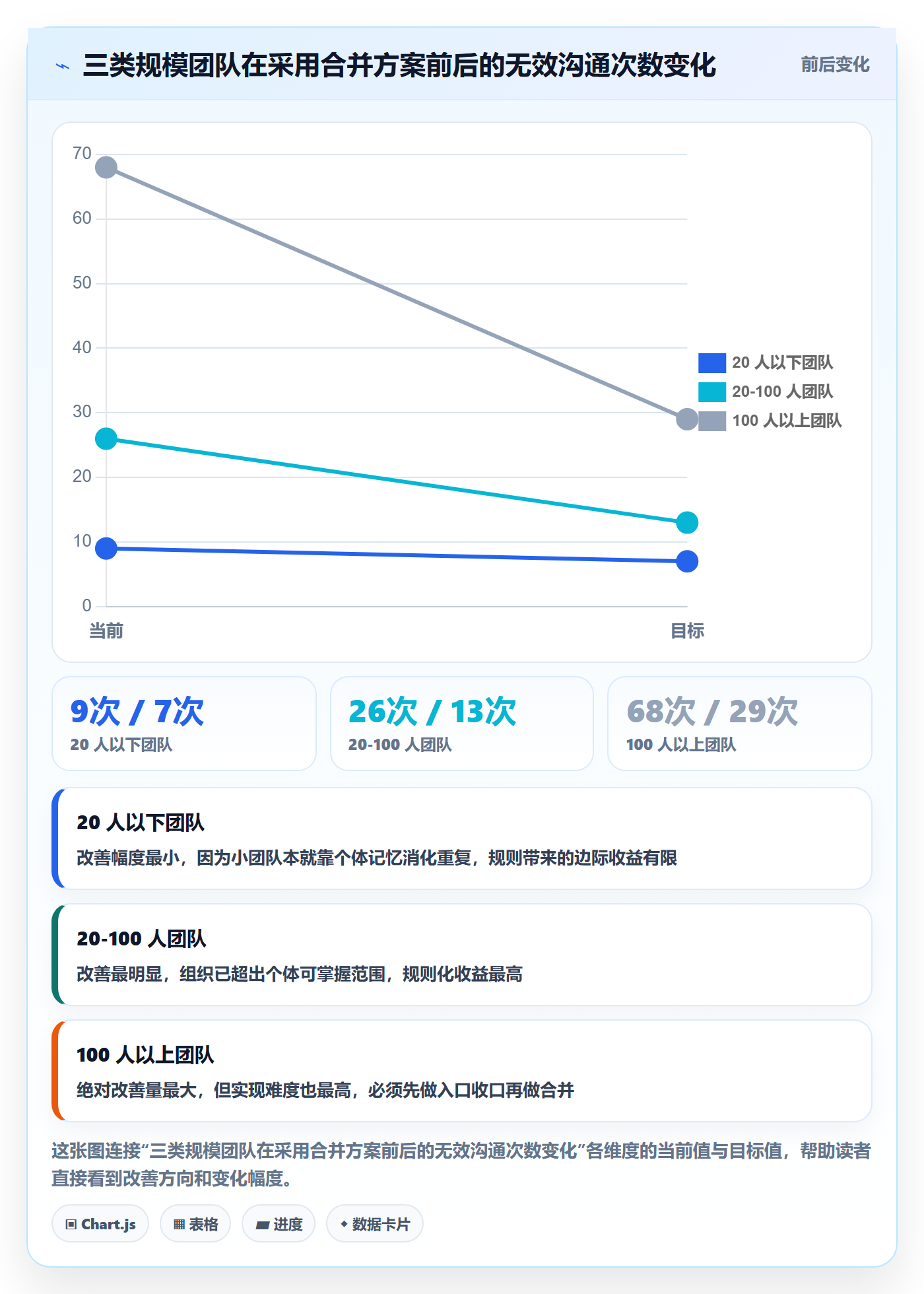This screenshot has height=1294, width=924.
Task: Click the grid icon in the 表格 tag
Action: pos(179,1225)
